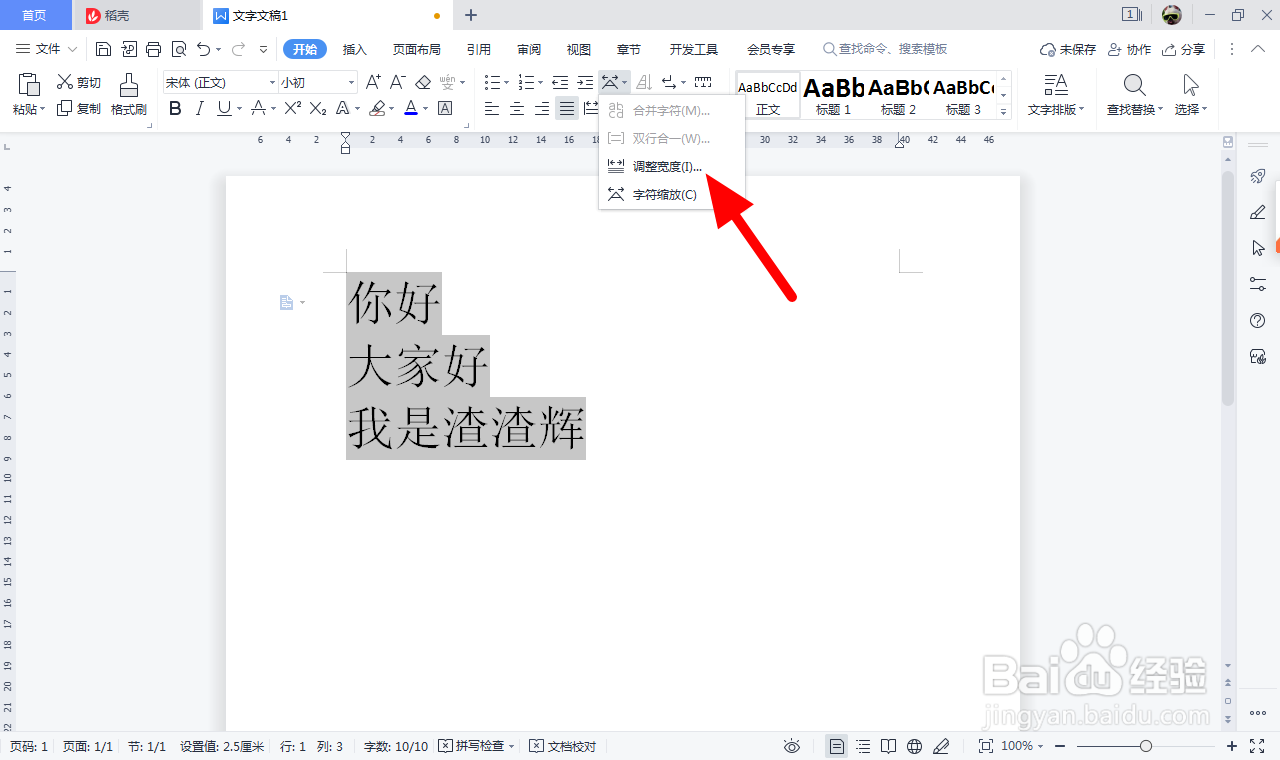Toggle bold formatting
This screenshot has height=760, width=1280.
[x=175, y=108]
